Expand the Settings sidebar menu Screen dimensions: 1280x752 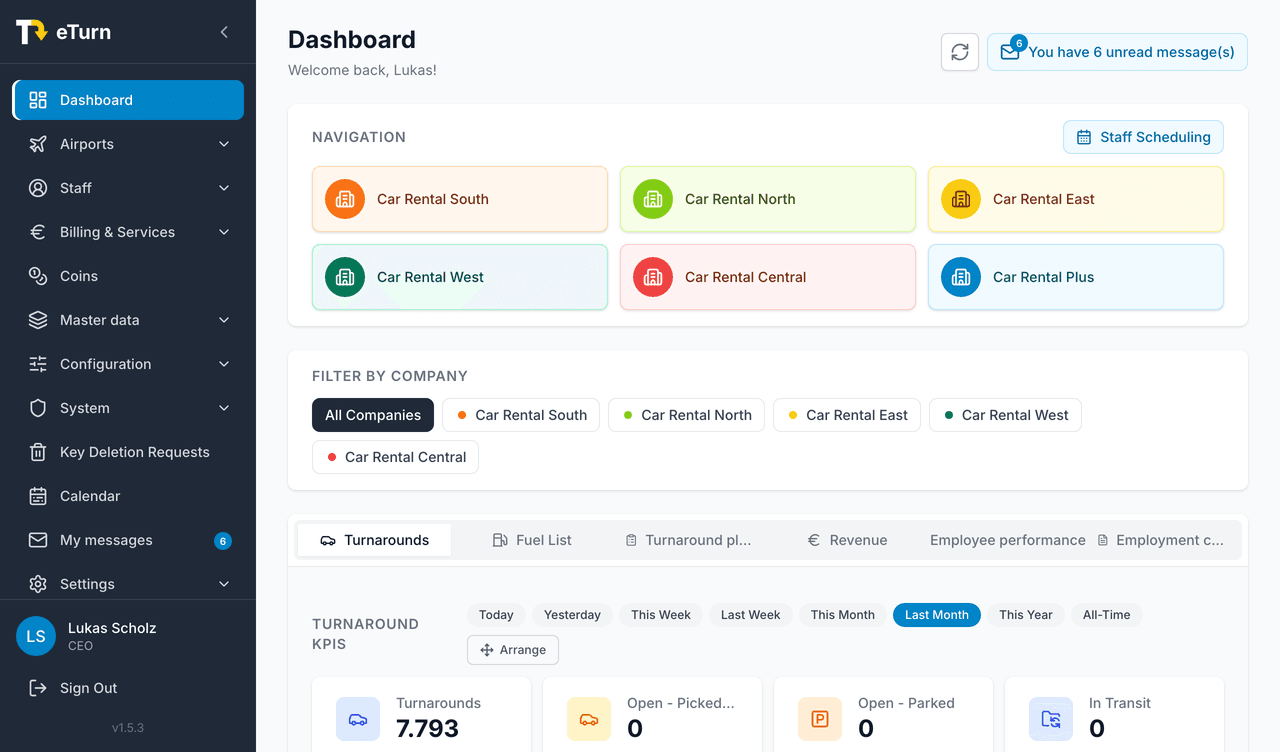coord(128,584)
